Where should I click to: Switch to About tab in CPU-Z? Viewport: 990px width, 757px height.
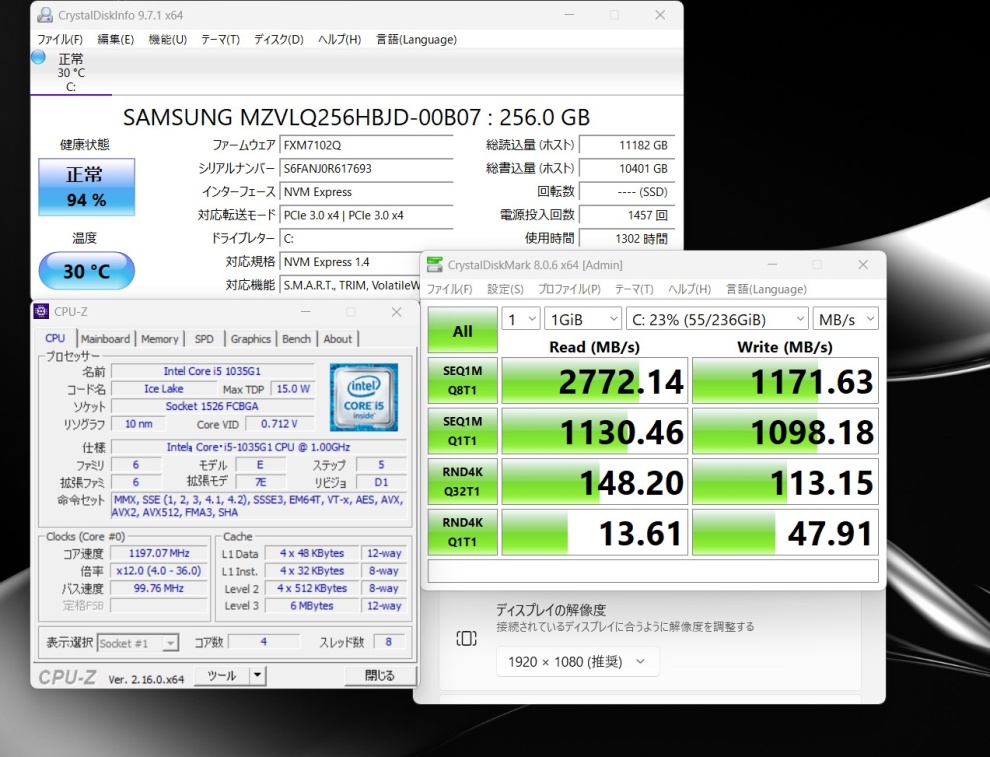pos(338,339)
